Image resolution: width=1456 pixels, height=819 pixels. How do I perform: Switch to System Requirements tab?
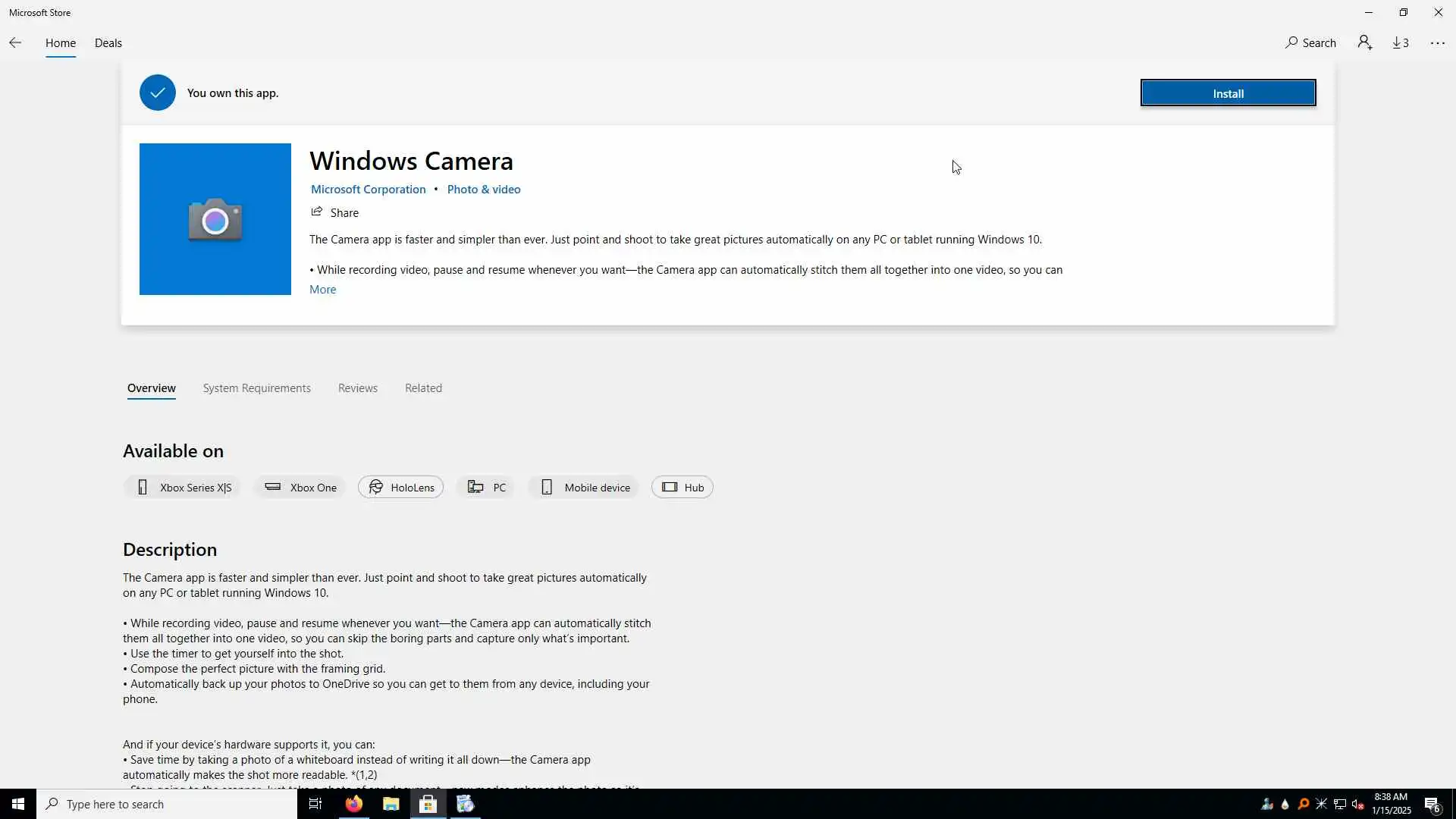coord(256,388)
